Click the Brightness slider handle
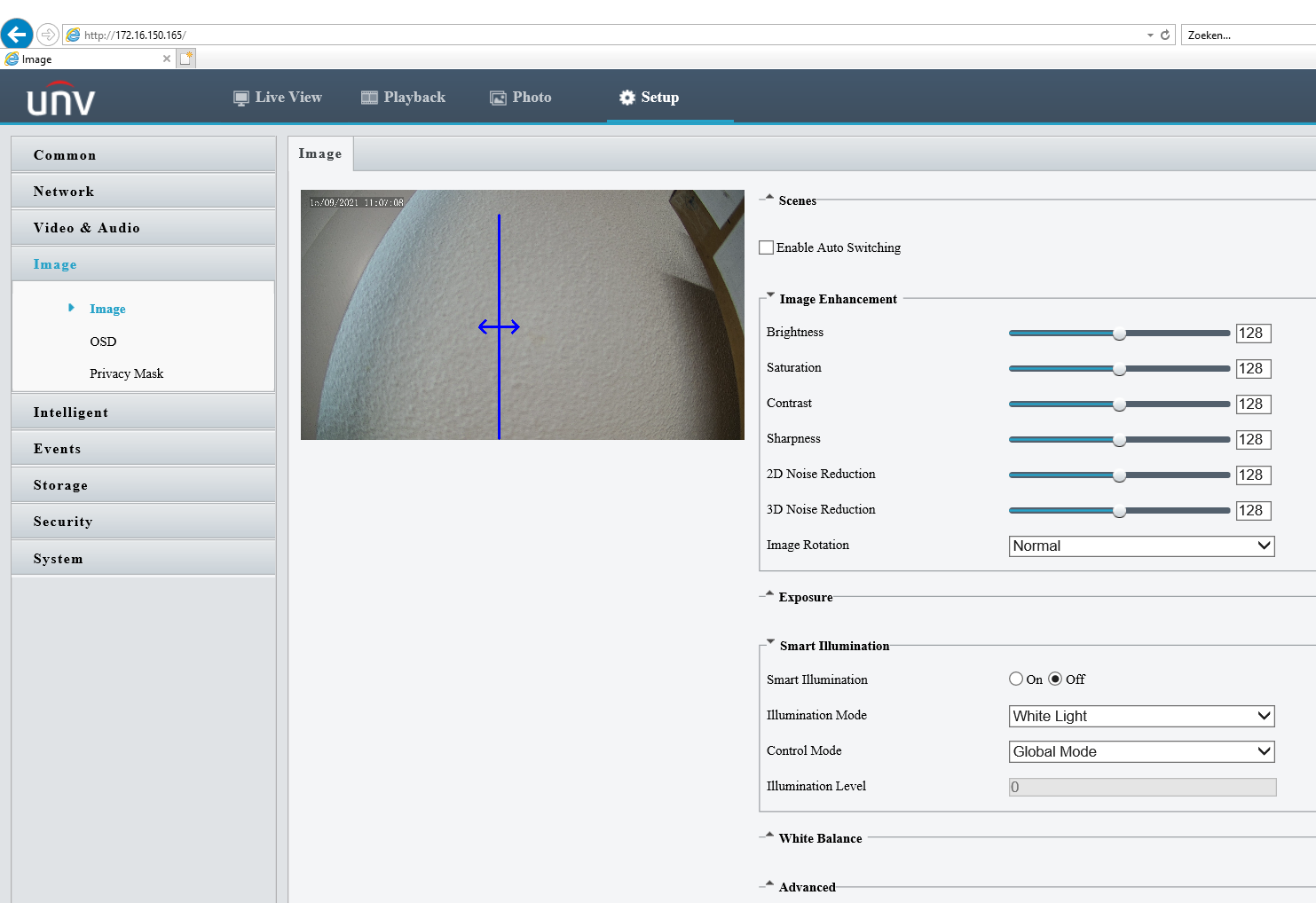The width and height of the screenshot is (1316, 903). click(x=1120, y=334)
